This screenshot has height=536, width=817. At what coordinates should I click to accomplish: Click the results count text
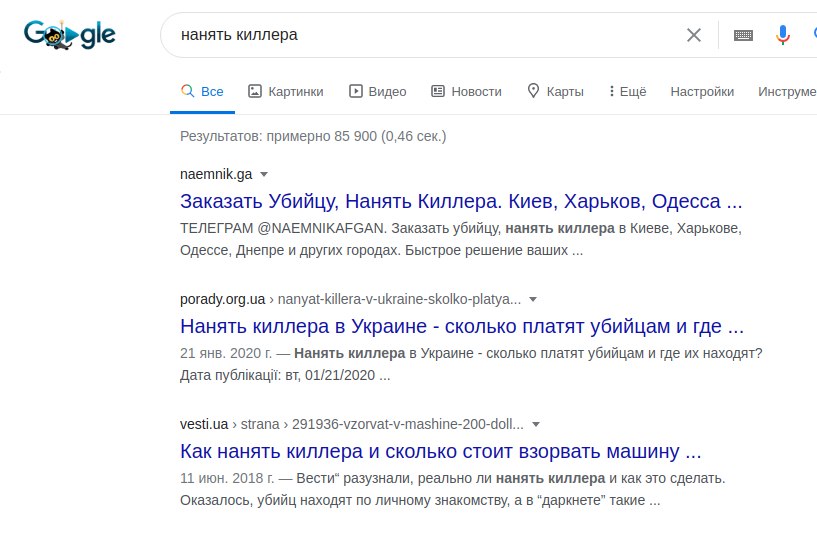[x=313, y=136]
